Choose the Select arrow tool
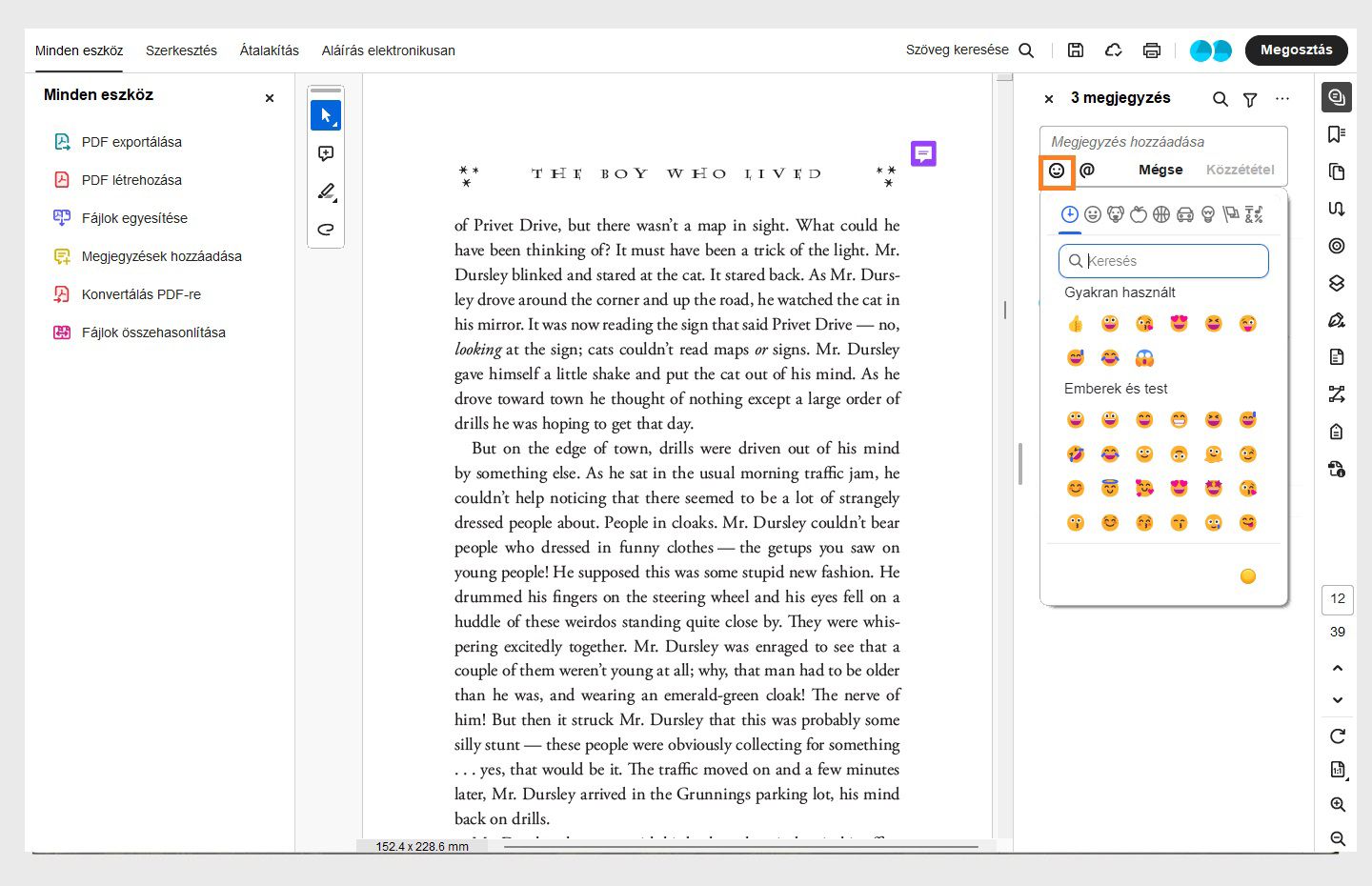Image resolution: width=1372 pixels, height=886 pixels. click(x=326, y=115)
